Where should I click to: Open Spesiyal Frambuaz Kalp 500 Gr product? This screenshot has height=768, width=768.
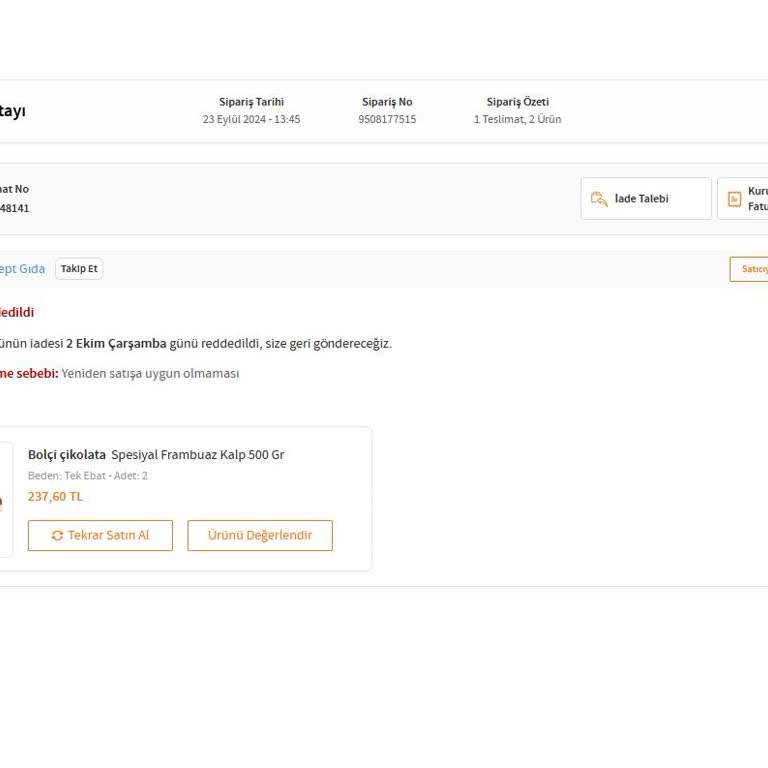[x=197, y=454]
